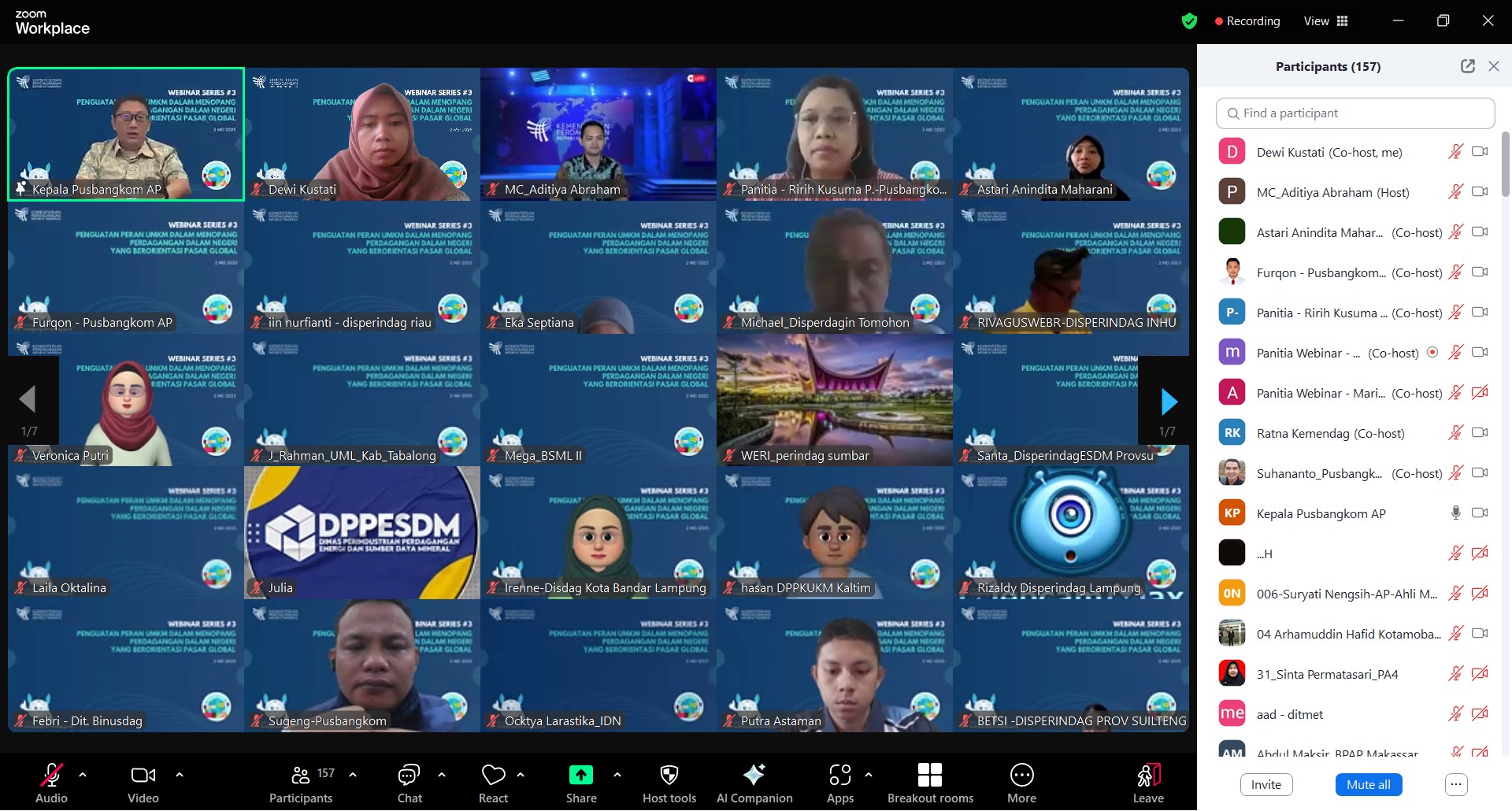Expand Video options arrow
The height and width of the screenshot is (811, 1512).
[180, 775]
